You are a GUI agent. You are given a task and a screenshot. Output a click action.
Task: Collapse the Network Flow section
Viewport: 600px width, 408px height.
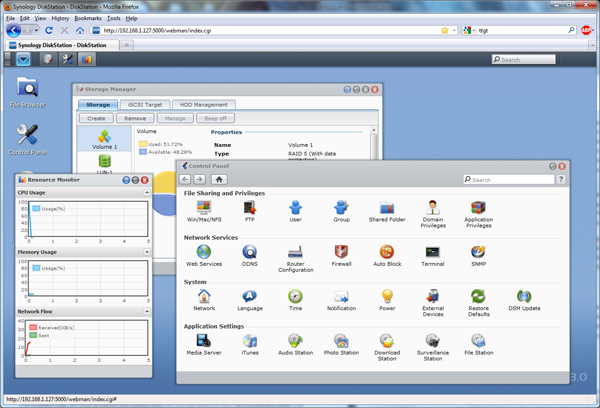147,311
